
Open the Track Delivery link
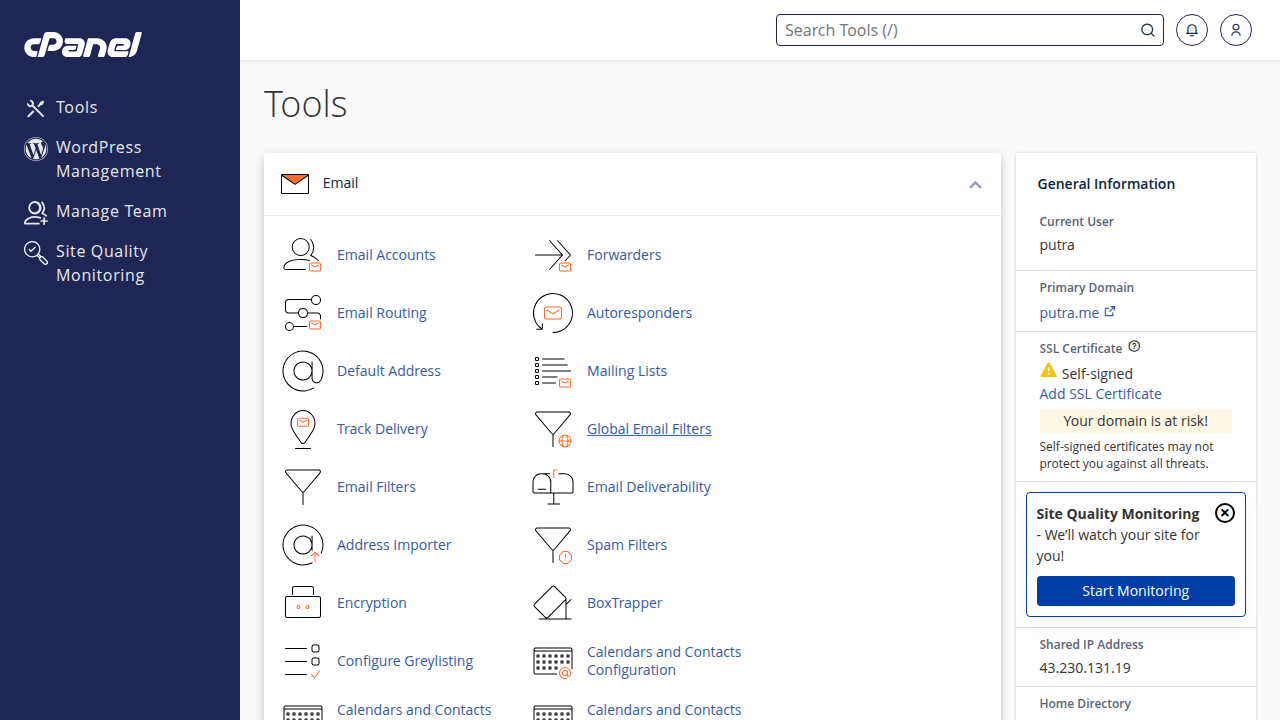tap(382, 429)
